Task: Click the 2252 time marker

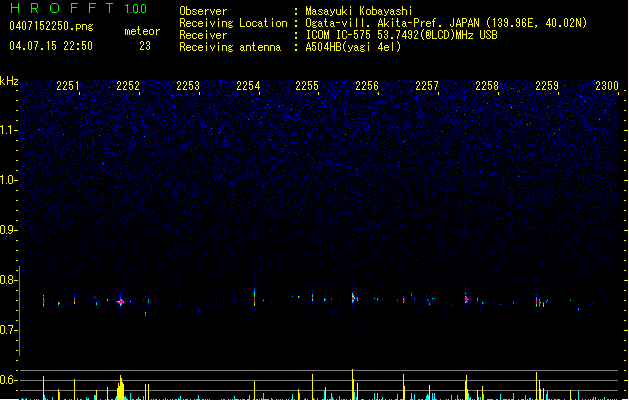Action: pyautogui.click(x=128, y=86)
